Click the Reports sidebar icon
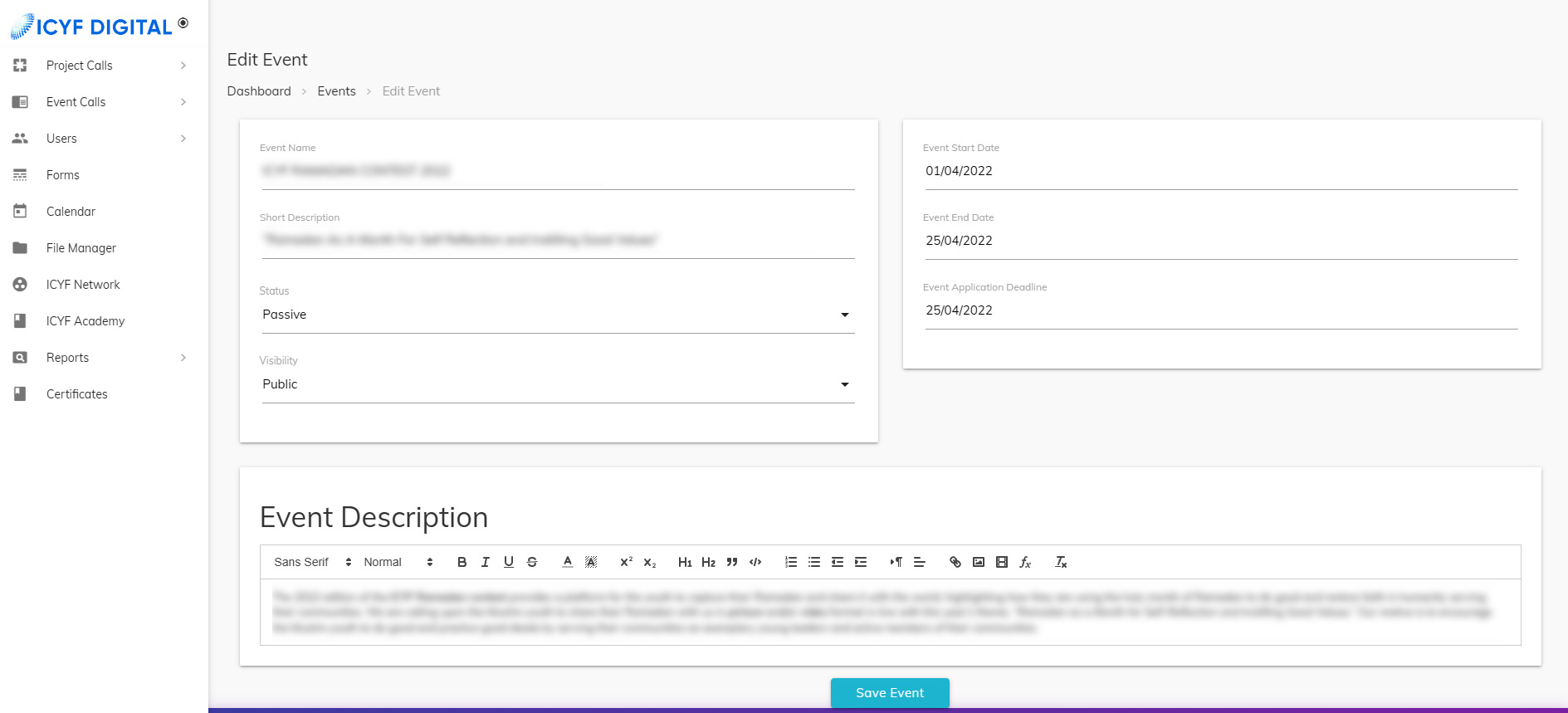 click(20, 358)
